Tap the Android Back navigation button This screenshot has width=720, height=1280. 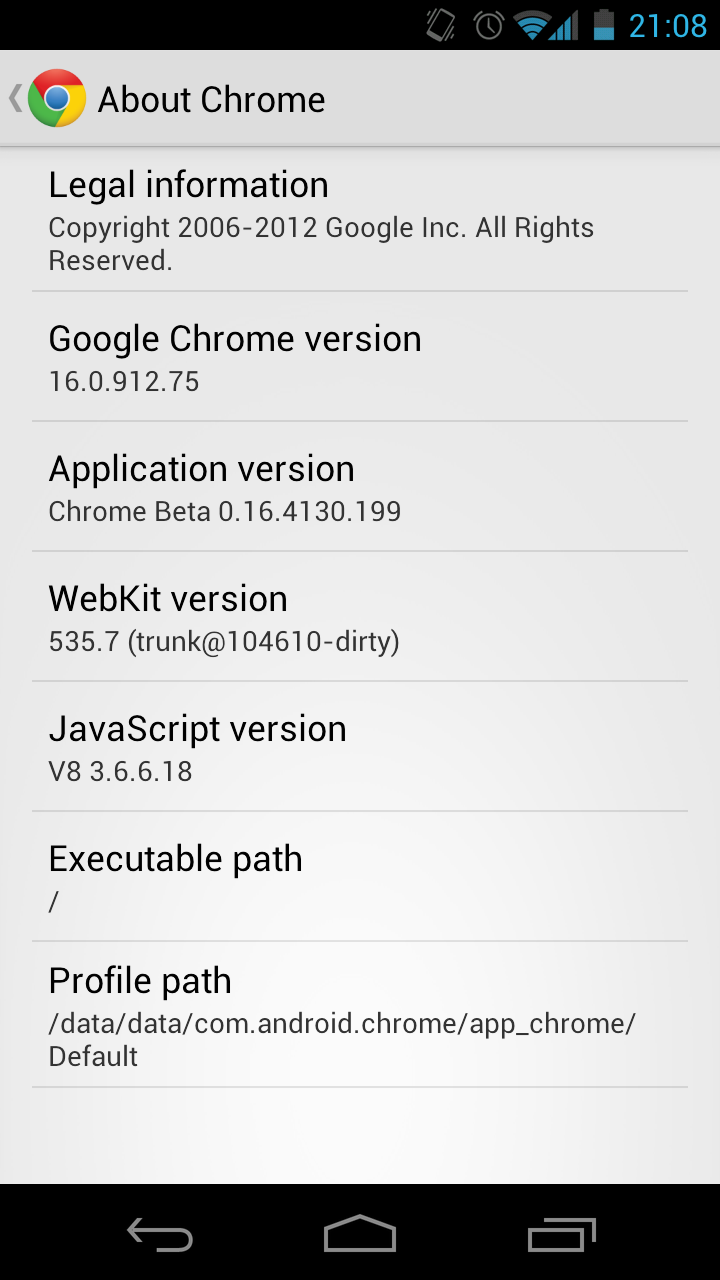pos(160,1235)
